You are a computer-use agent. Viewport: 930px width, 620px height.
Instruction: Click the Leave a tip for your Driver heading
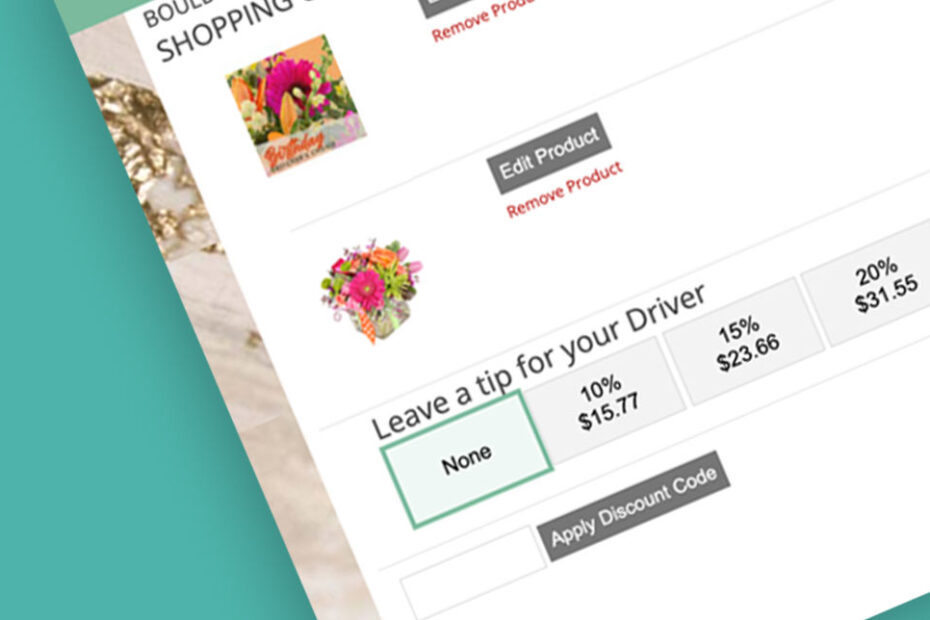(539, 360)
